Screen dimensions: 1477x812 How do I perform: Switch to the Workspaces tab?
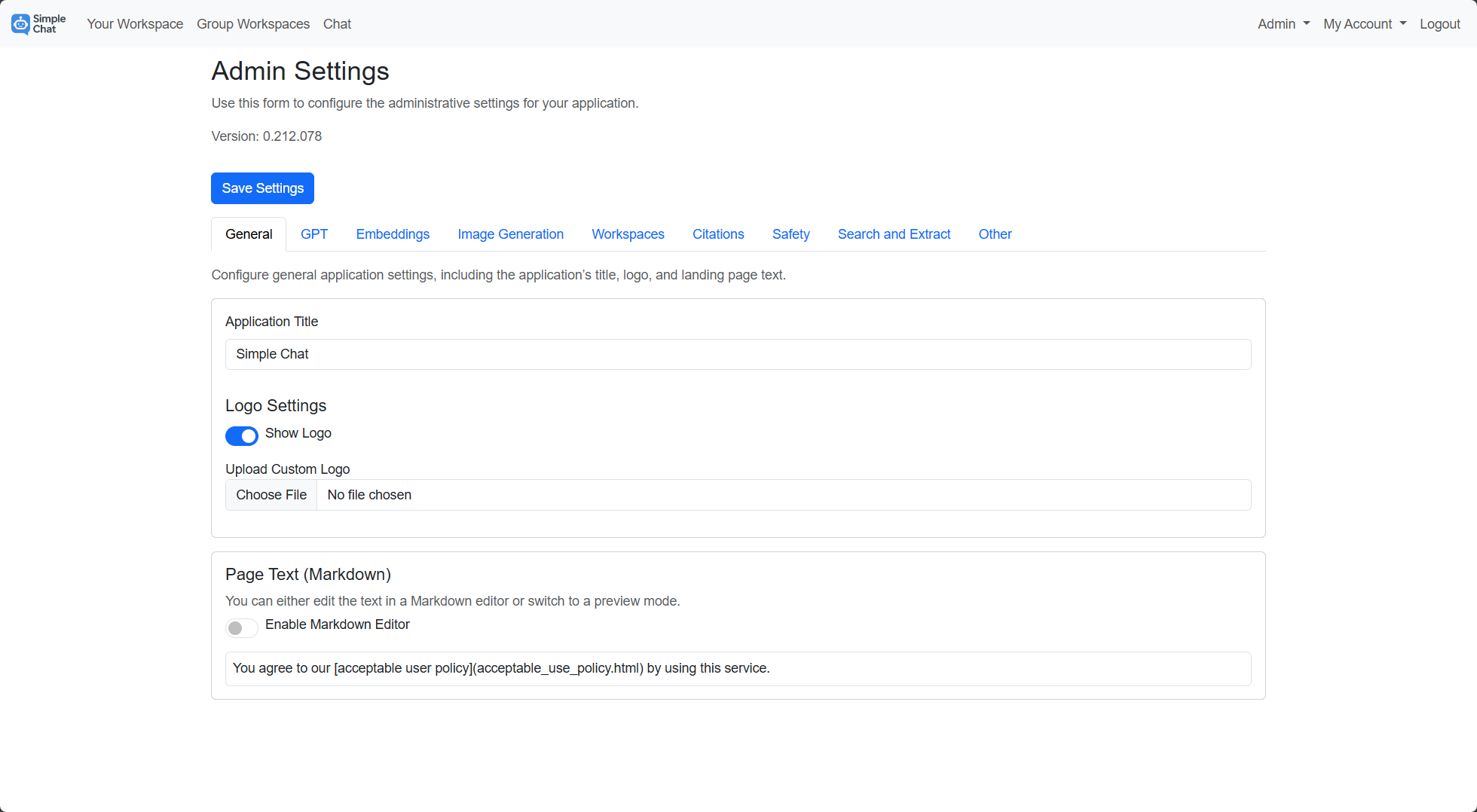pos(628,234)
